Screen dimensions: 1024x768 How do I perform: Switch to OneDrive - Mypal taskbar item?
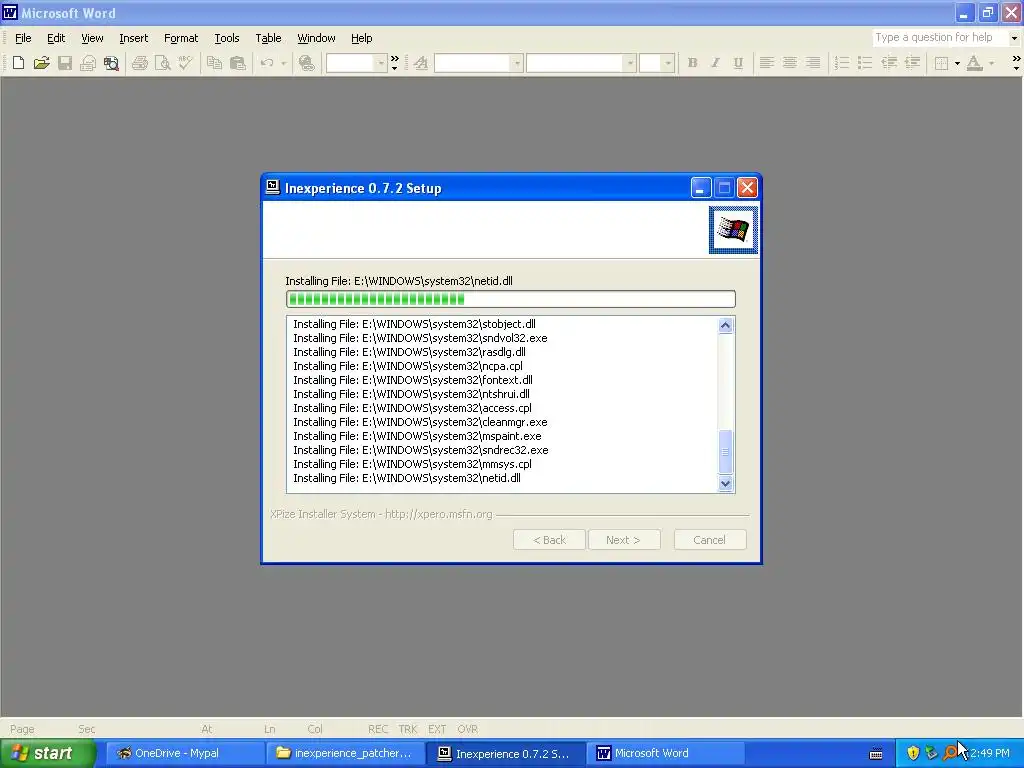(x=184, y=753)
